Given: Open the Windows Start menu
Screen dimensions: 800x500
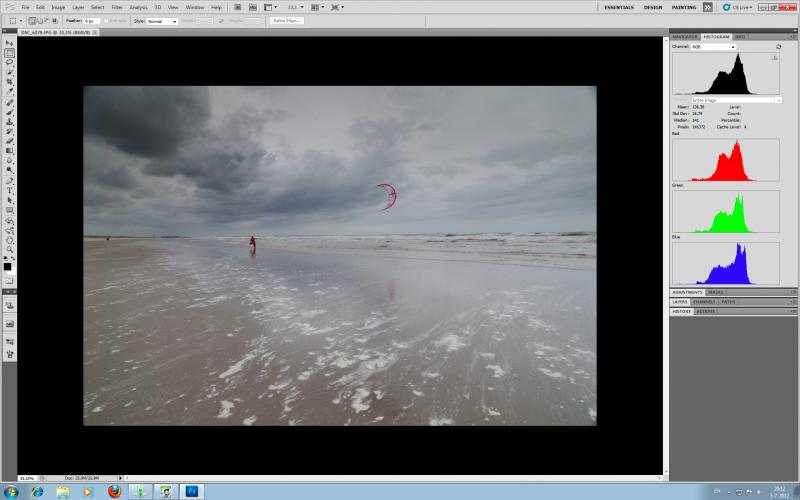Looking at the screenshot, I should pyautogui.click(x=10, y=492).
